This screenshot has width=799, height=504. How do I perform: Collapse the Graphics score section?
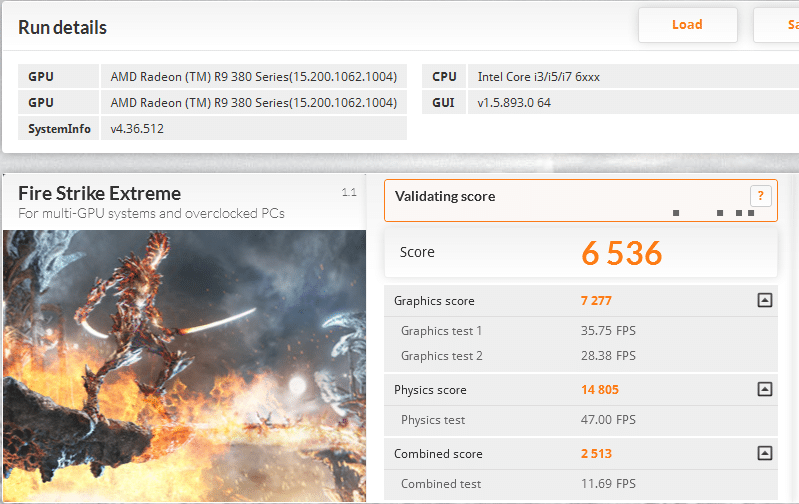(764, 300)
